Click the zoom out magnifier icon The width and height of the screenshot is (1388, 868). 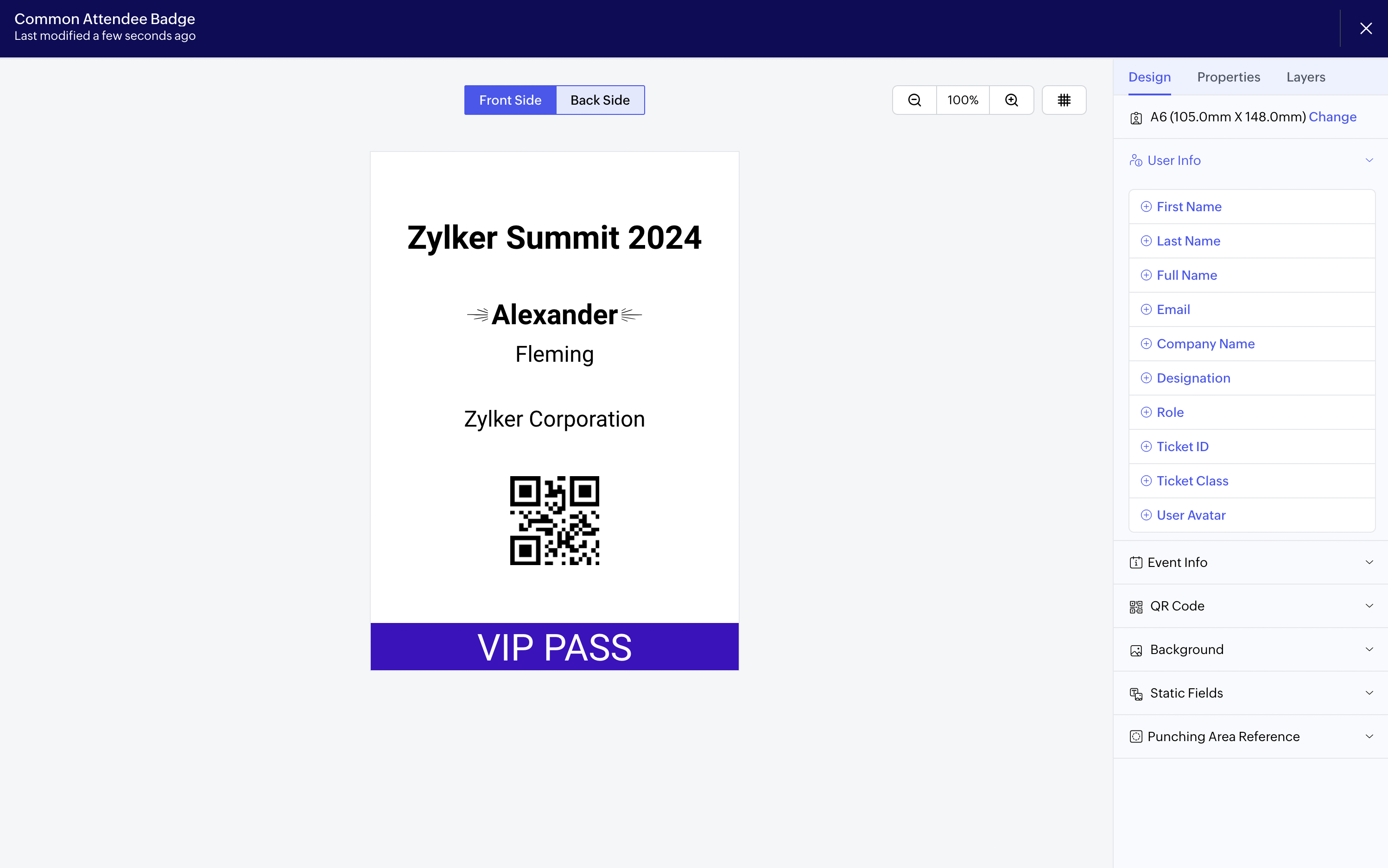point(914,100)
